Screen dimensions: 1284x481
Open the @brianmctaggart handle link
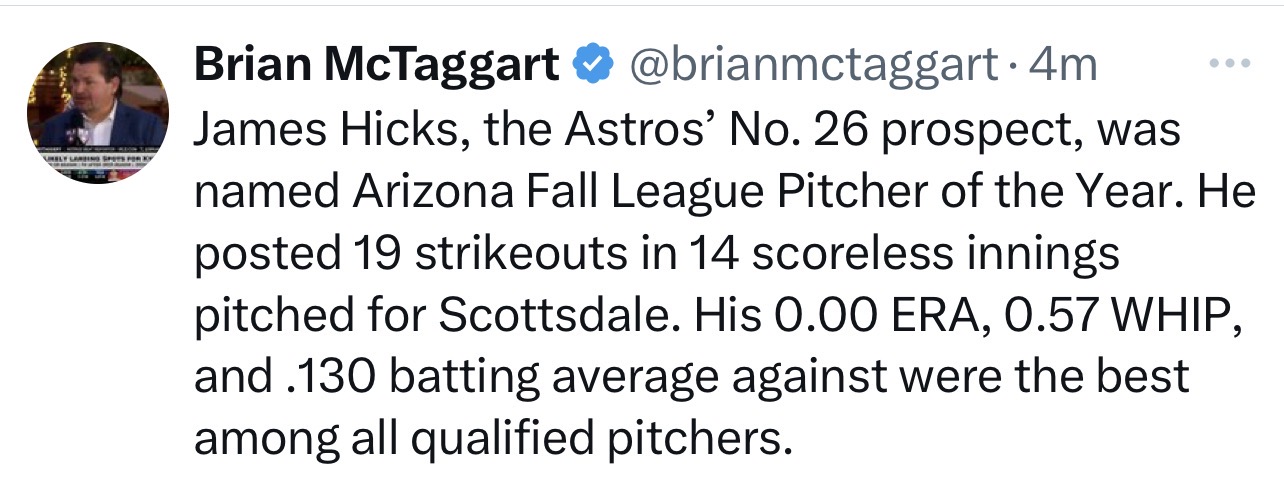(x=812, y=65)
